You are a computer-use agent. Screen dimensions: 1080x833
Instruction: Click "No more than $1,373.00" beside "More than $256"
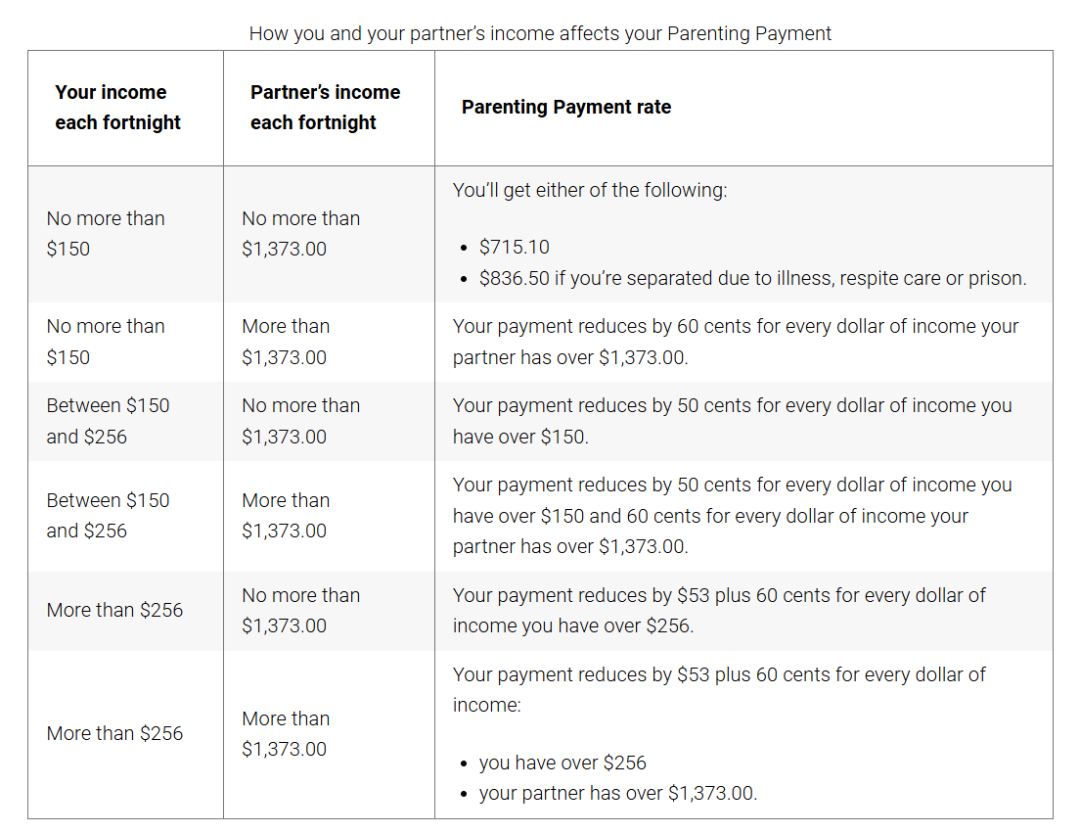(300, 610)
